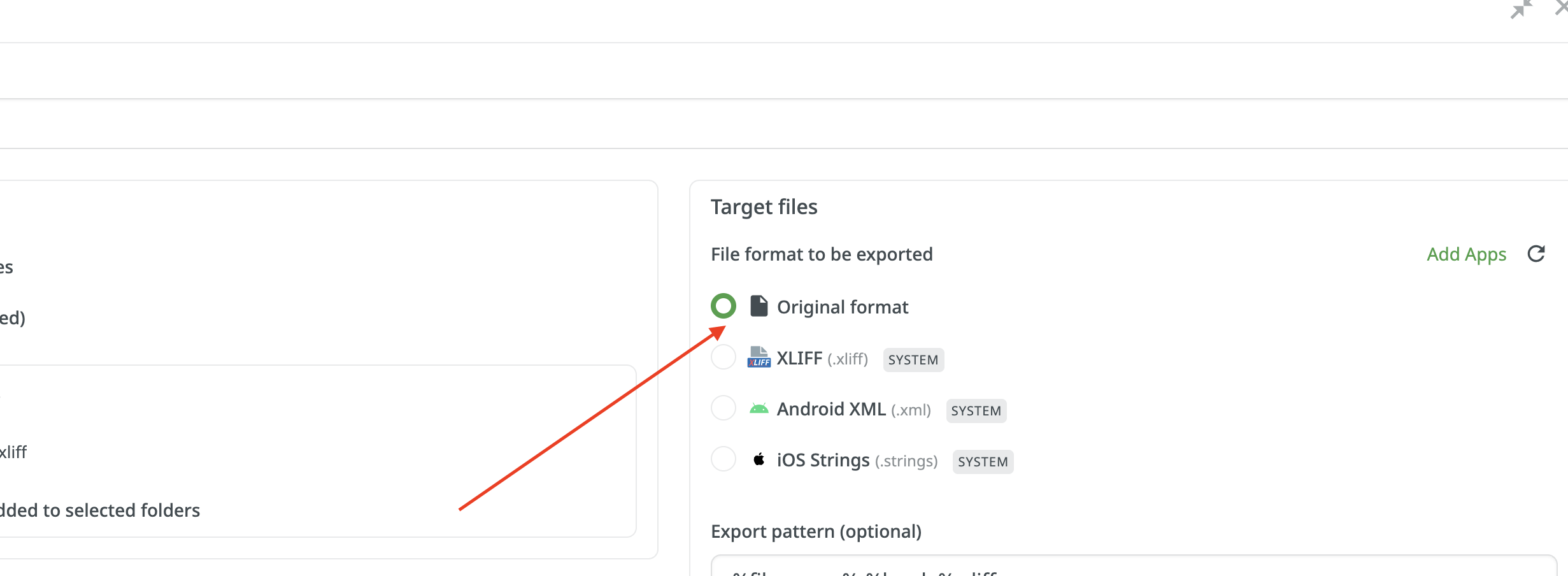Close the dialog with the X button
Image resolution: width=1568 pixels, height=576 pixels.
coord(1562,8)
